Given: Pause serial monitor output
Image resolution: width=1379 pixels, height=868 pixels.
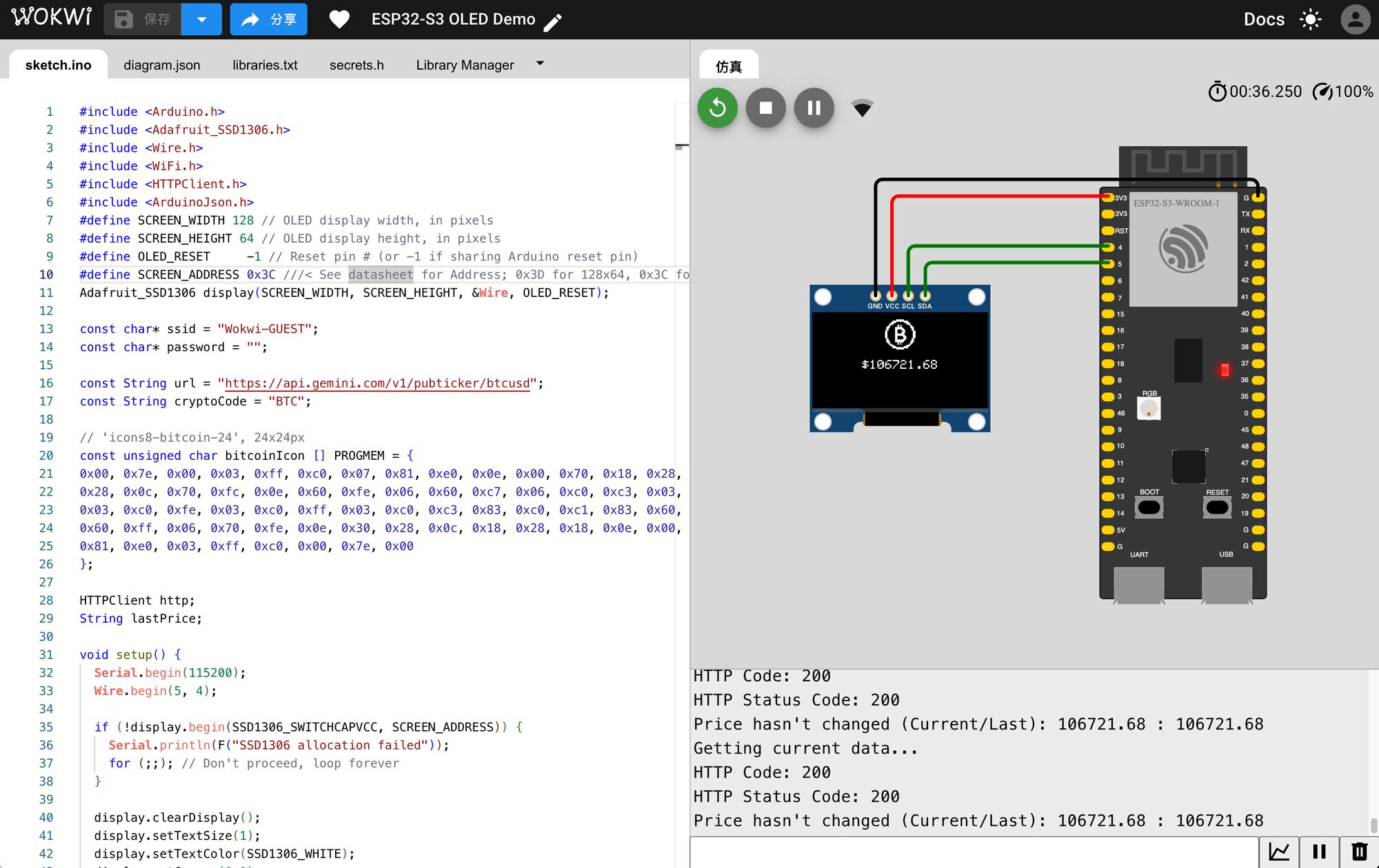Looking at the screenshot, I should click(x=1319, y=851).
